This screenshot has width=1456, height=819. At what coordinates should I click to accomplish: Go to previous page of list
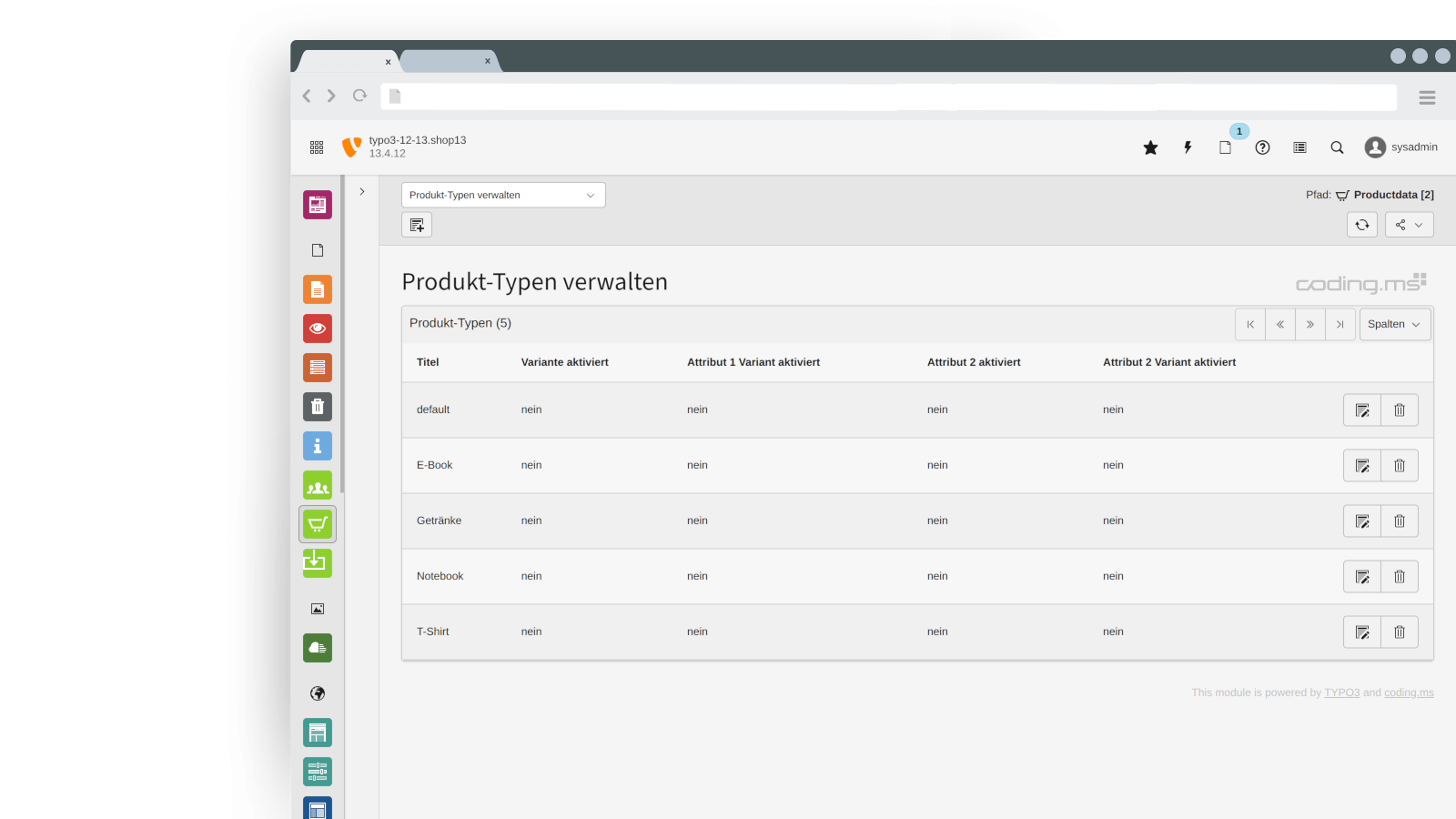[1280, 324]
